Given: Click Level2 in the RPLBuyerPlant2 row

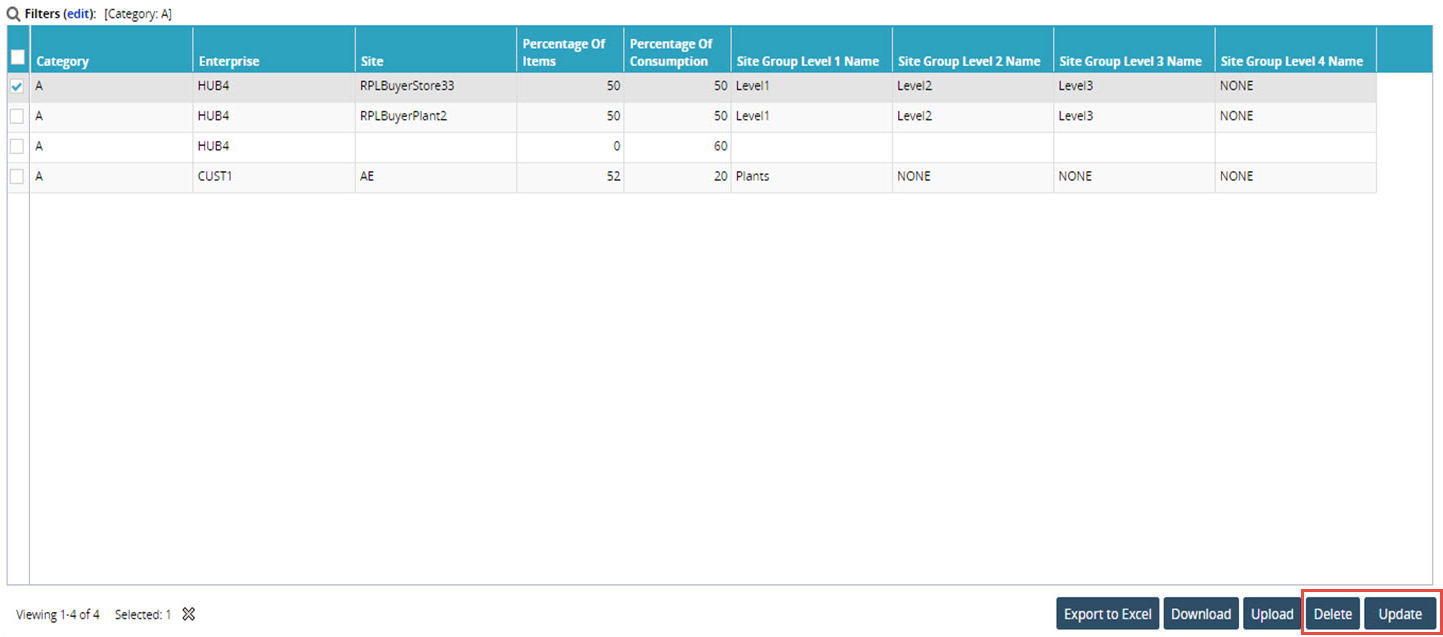Looking at the screenshot, I should click(973, 117).
